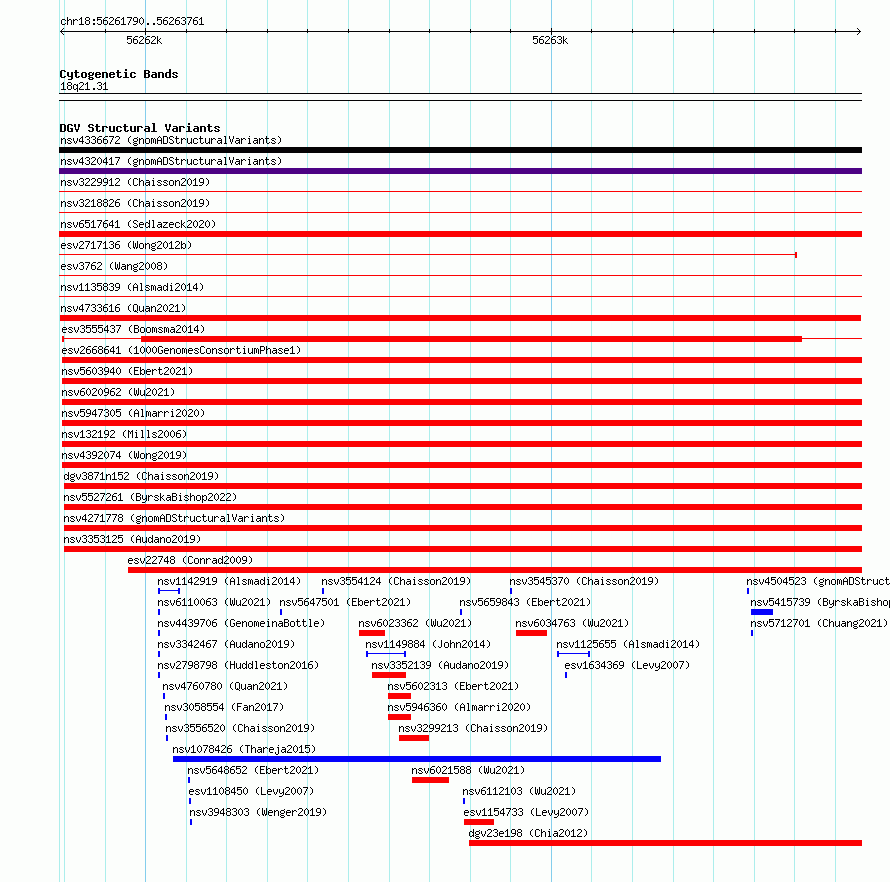Click nsv6110063 (Wu2021) label
Screen dimensions: 890x882
click(x=214, y=602)
